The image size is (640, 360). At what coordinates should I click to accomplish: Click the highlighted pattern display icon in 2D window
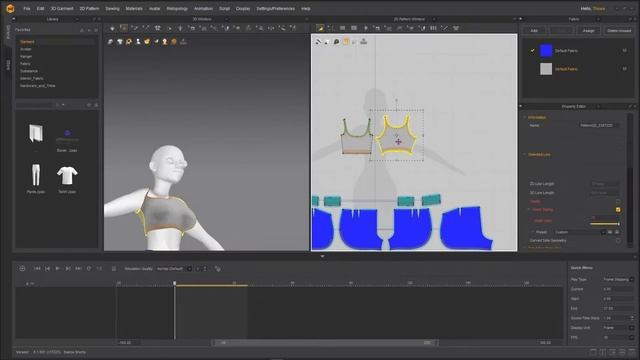point(346,42)
